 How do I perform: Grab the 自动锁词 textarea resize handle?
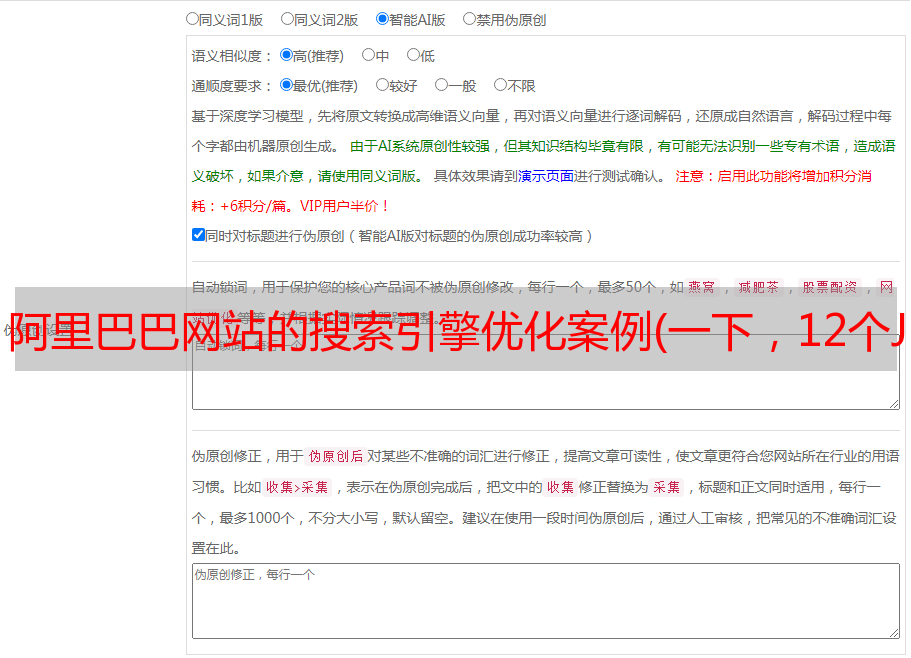pyautogui.click(x=894, y=404)
